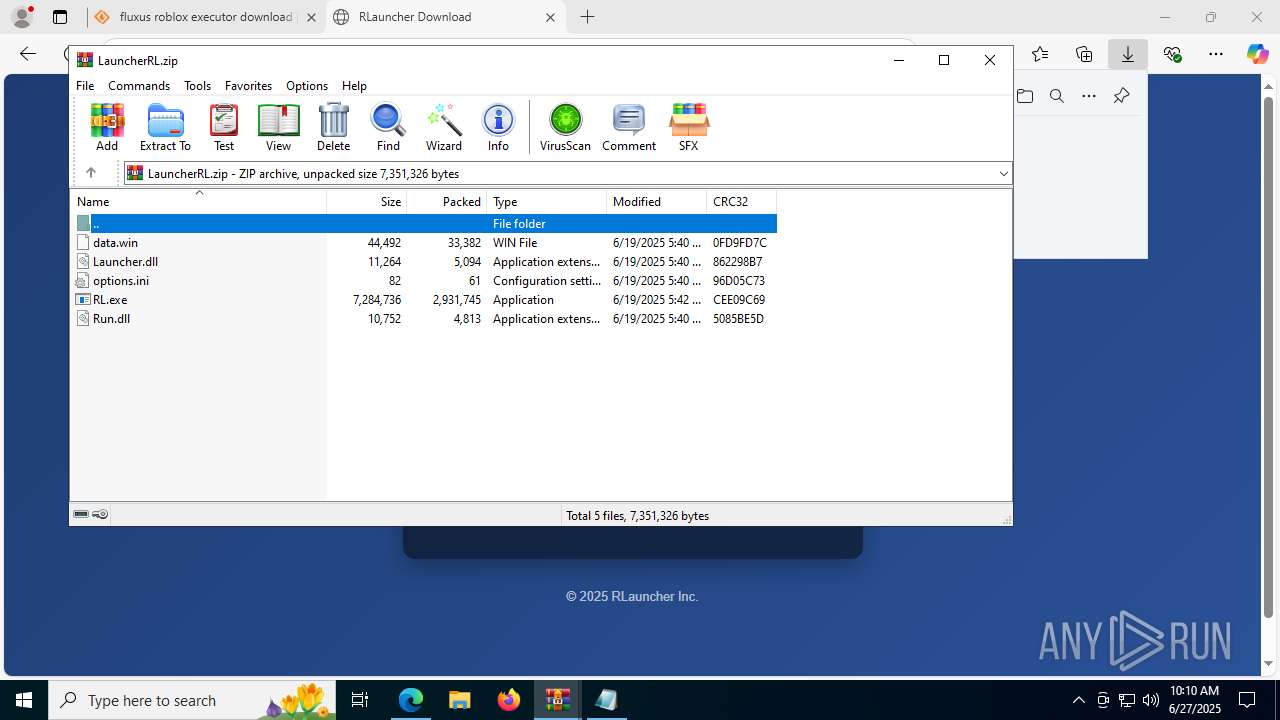Open Copilot in Edge
The width and height of the screenshot is (1280, 720).
(x=1257, y=54)
